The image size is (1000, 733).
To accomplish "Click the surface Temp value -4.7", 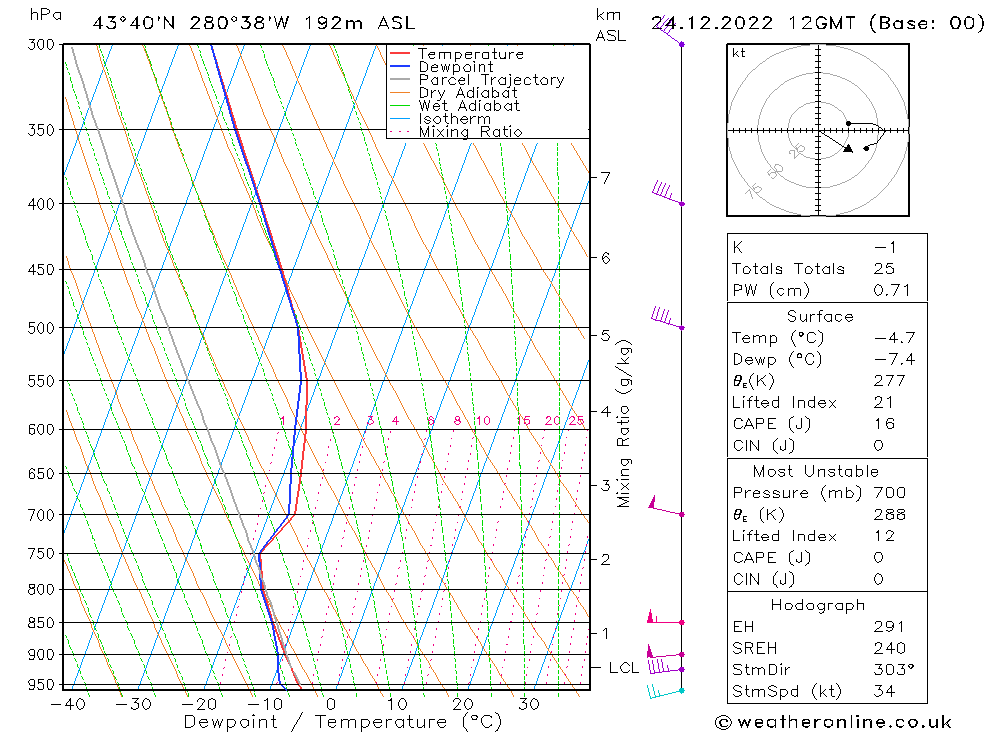I will (x=894, y=337).
